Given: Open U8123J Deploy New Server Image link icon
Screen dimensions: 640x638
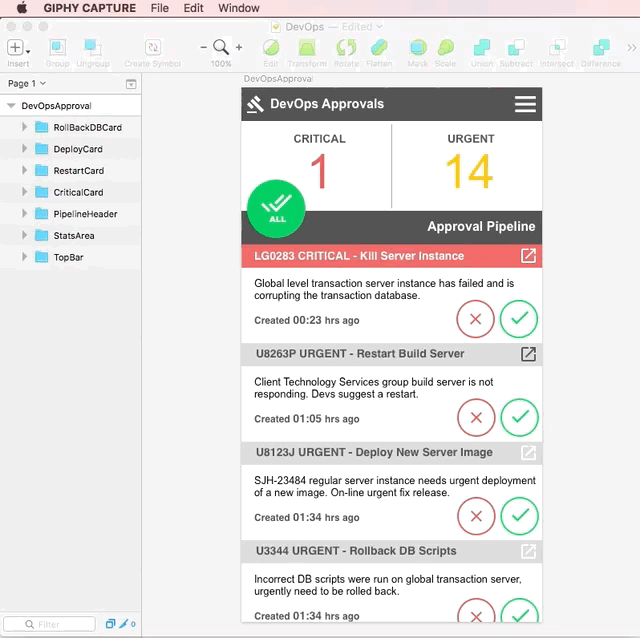Looking at the screenshot, I should pos(528,452).
